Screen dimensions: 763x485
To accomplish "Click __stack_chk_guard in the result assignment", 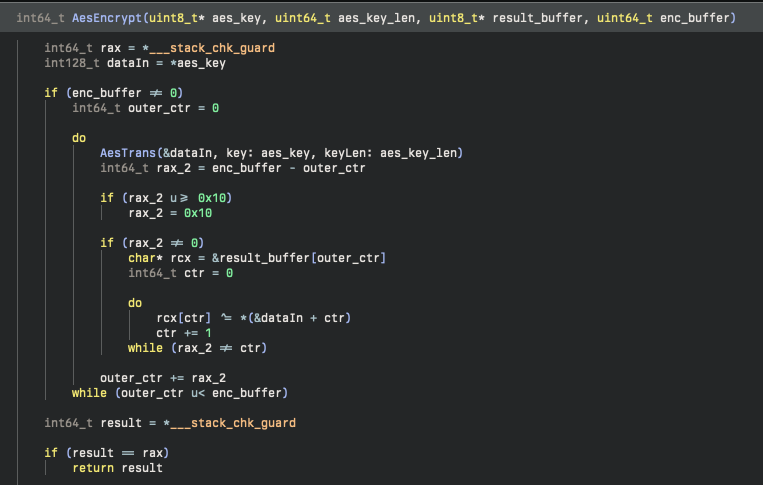I will pyautogui.click(x=233, y=423).
